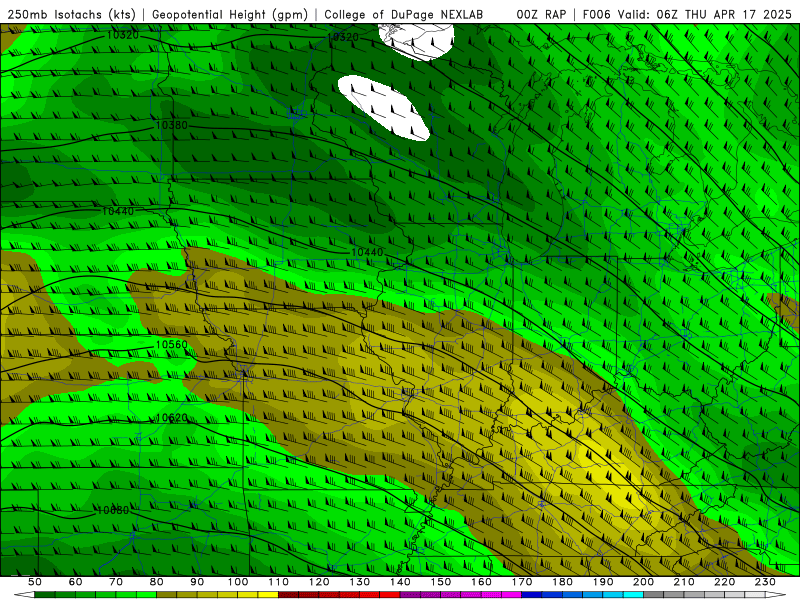Click the '00Z RAP' model run label

541,14
